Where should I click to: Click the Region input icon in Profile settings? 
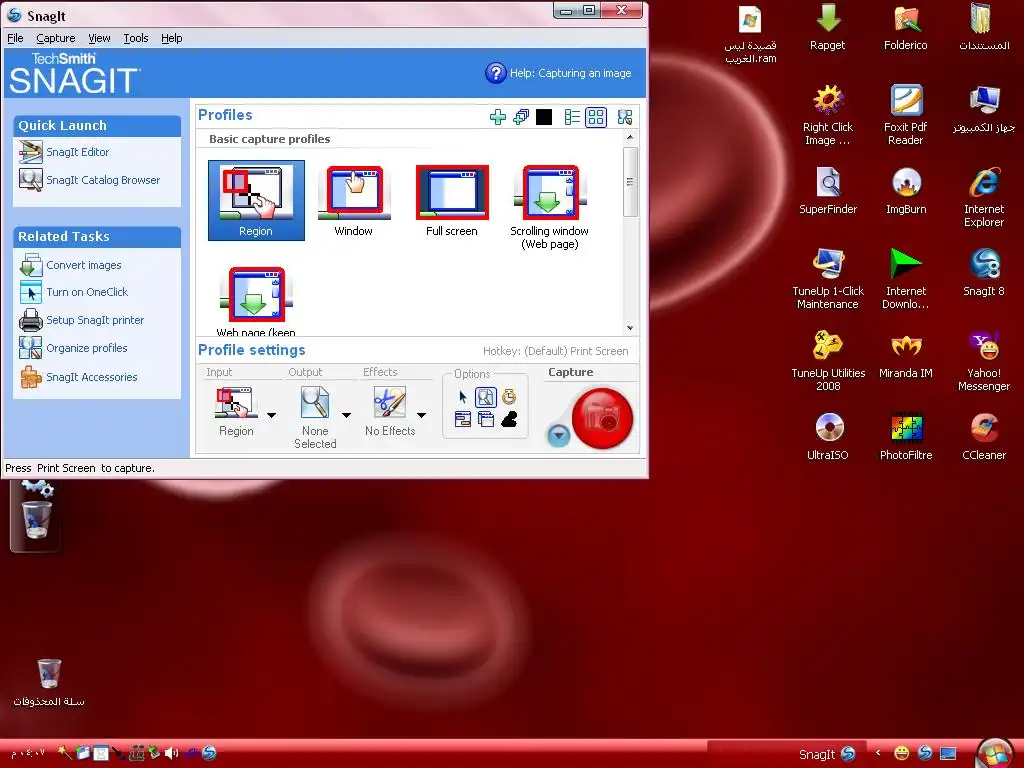(x=234, y=402)
